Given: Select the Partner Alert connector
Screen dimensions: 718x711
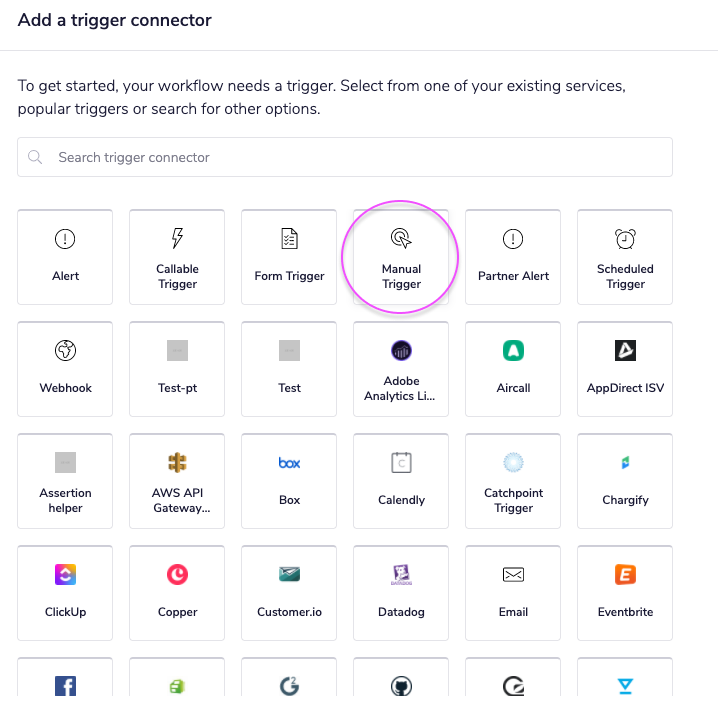Looking at the screenshot, I should coord(513,256).
